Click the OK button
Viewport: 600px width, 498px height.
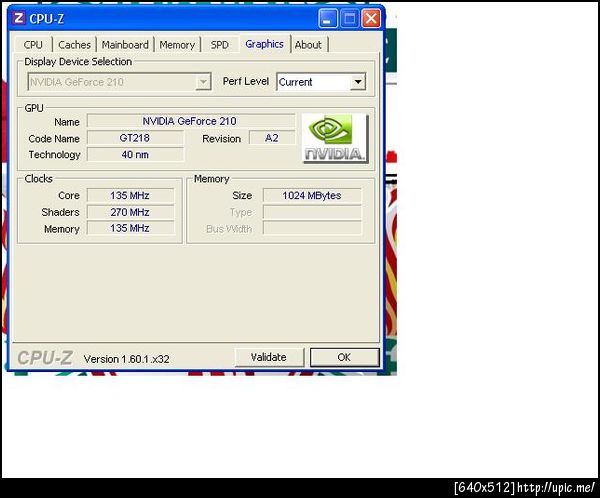coord(344,357)
